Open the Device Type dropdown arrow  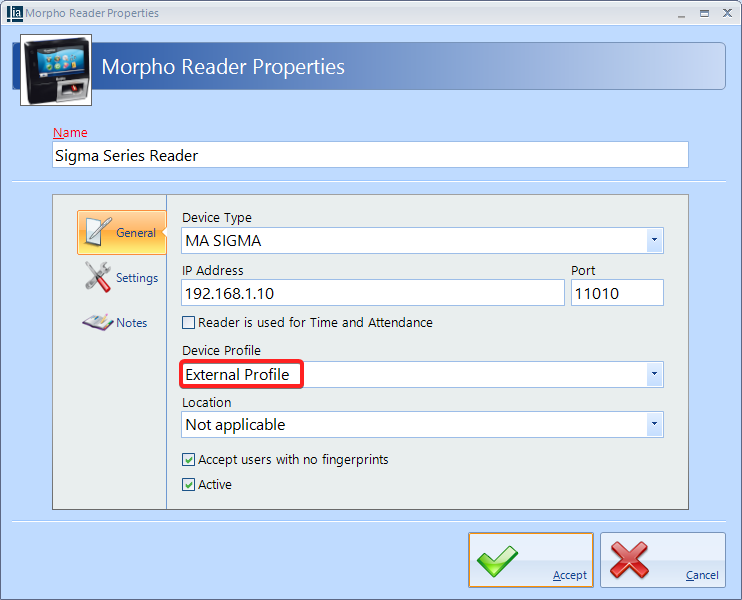tap(654, 240)
